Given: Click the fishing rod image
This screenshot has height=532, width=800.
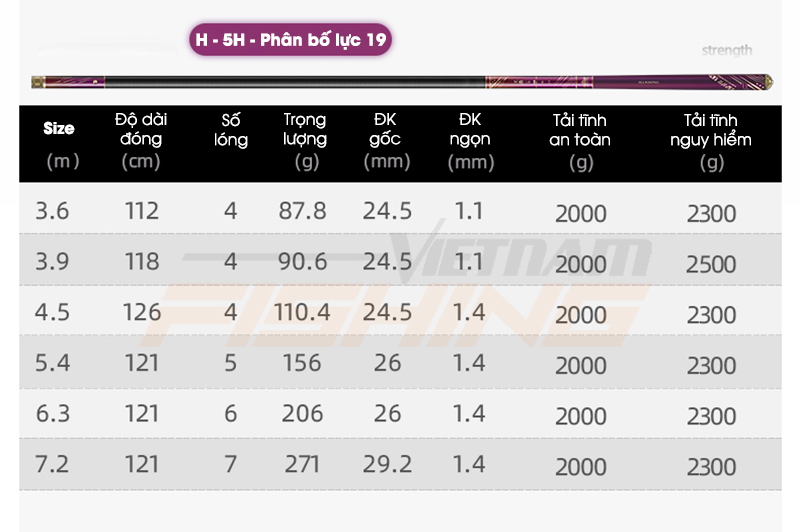Looking at the screenshot, I should (402, 82).
